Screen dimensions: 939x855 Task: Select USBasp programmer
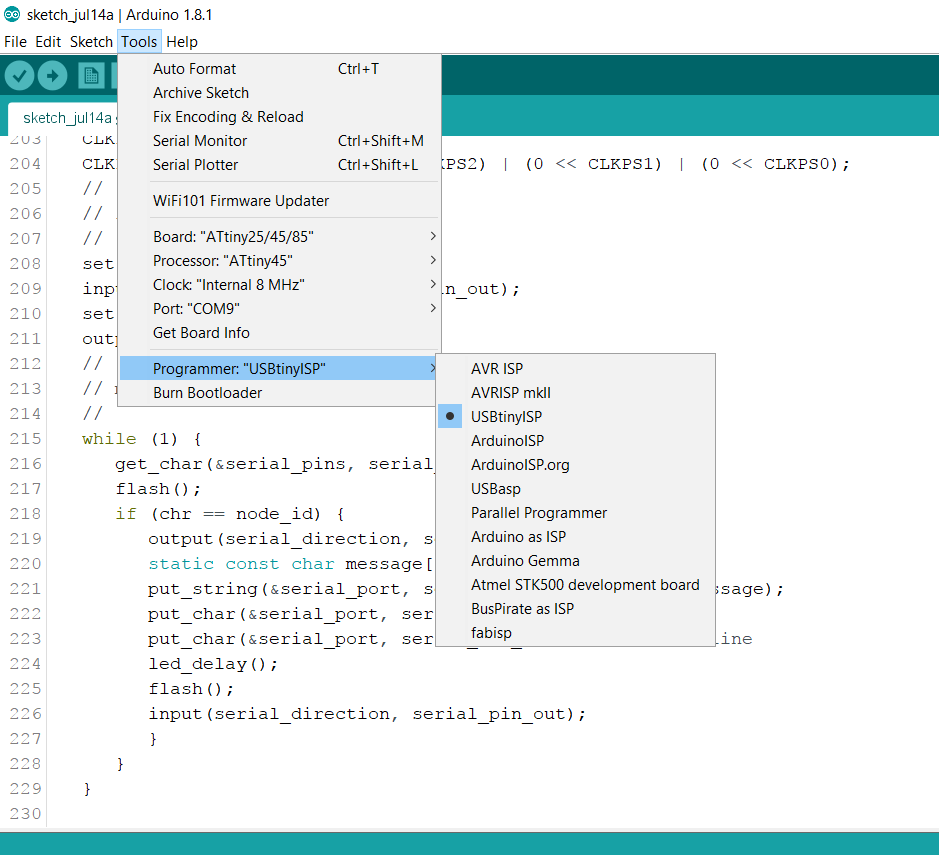tap(575, 489)
